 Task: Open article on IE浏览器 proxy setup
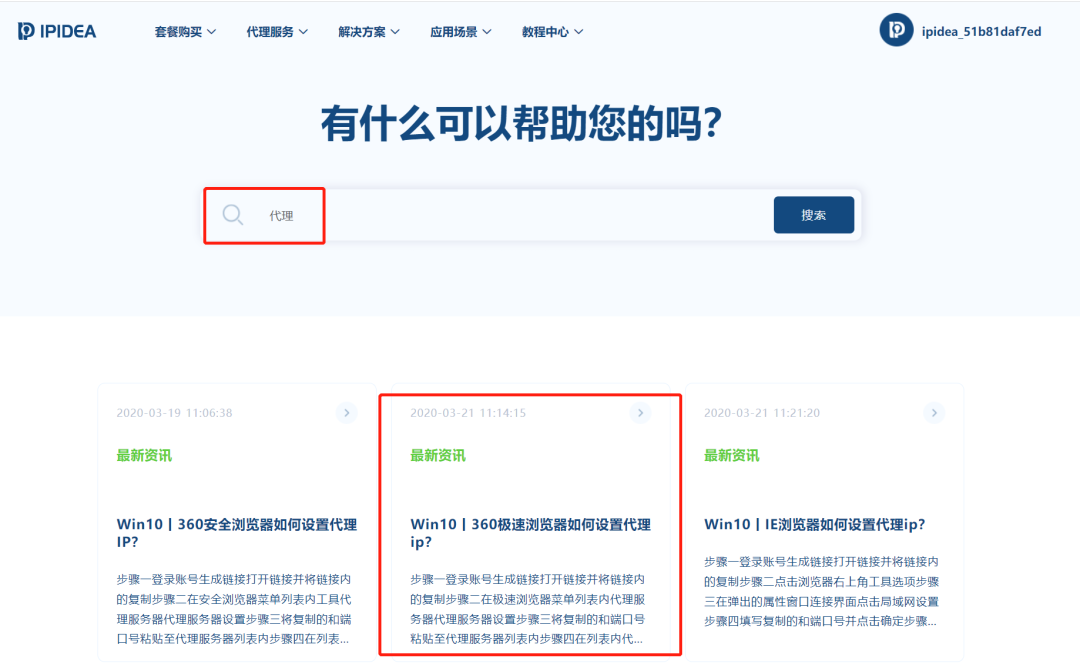click(x=814, y=524)
